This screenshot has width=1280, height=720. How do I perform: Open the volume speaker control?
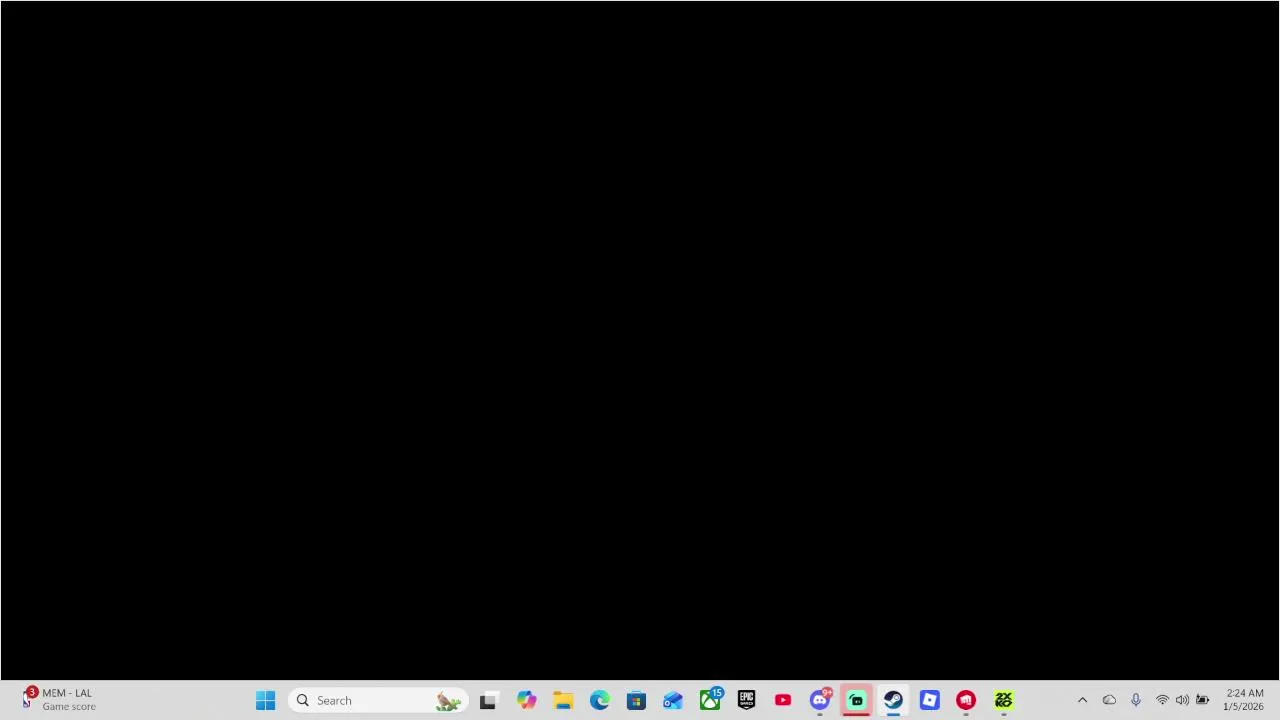1182,700
